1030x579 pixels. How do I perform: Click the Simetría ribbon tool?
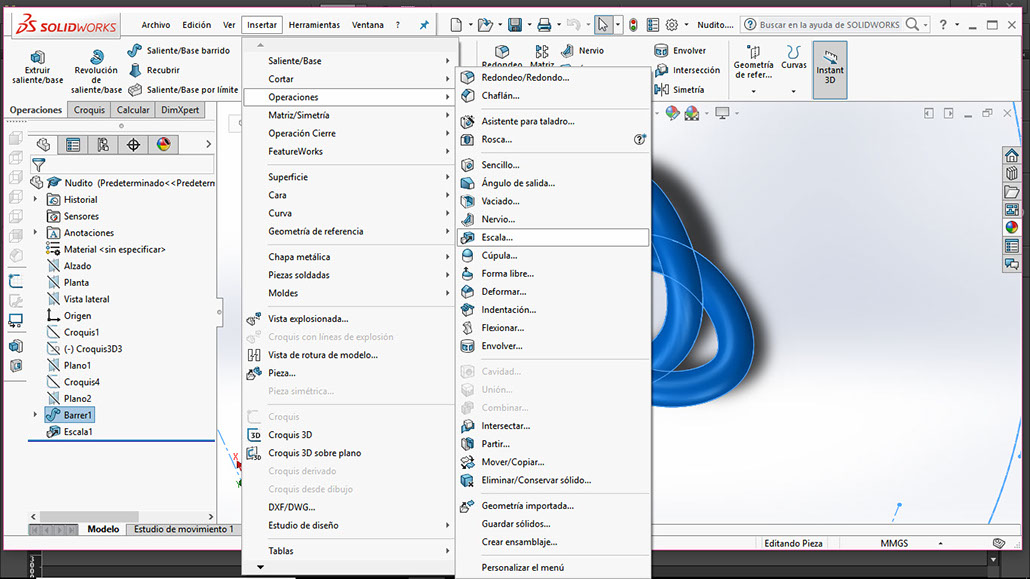point(679,89)
